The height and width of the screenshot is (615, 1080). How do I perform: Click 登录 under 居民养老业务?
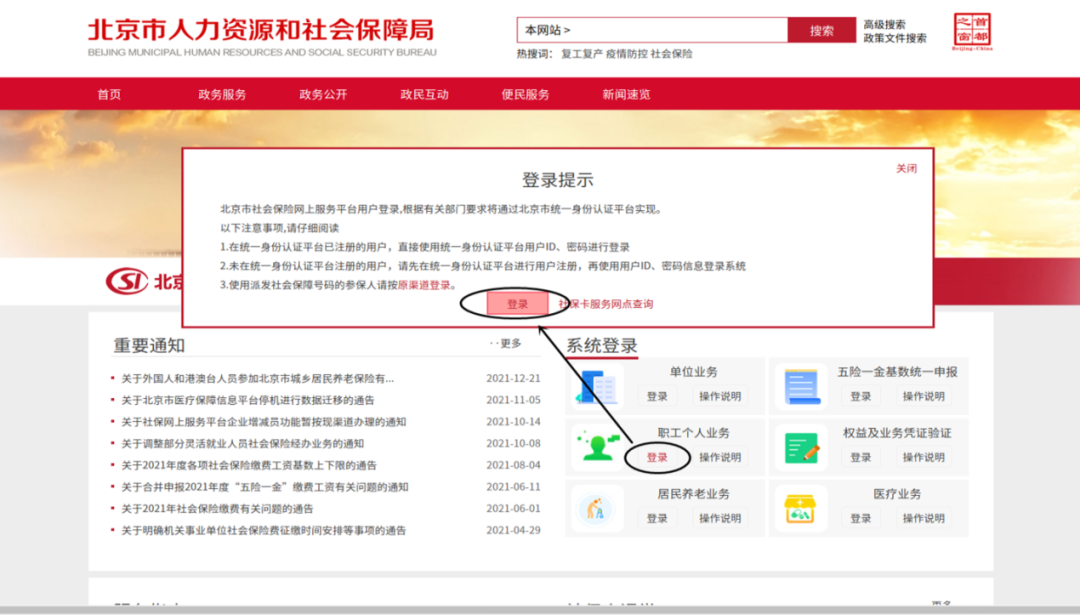(657, 518)
